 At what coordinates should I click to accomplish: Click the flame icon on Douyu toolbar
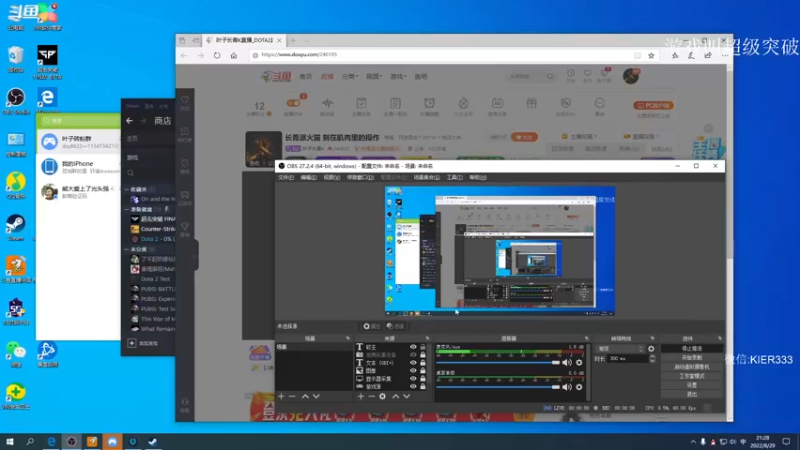pyautogui.click(x=463, y=104)
